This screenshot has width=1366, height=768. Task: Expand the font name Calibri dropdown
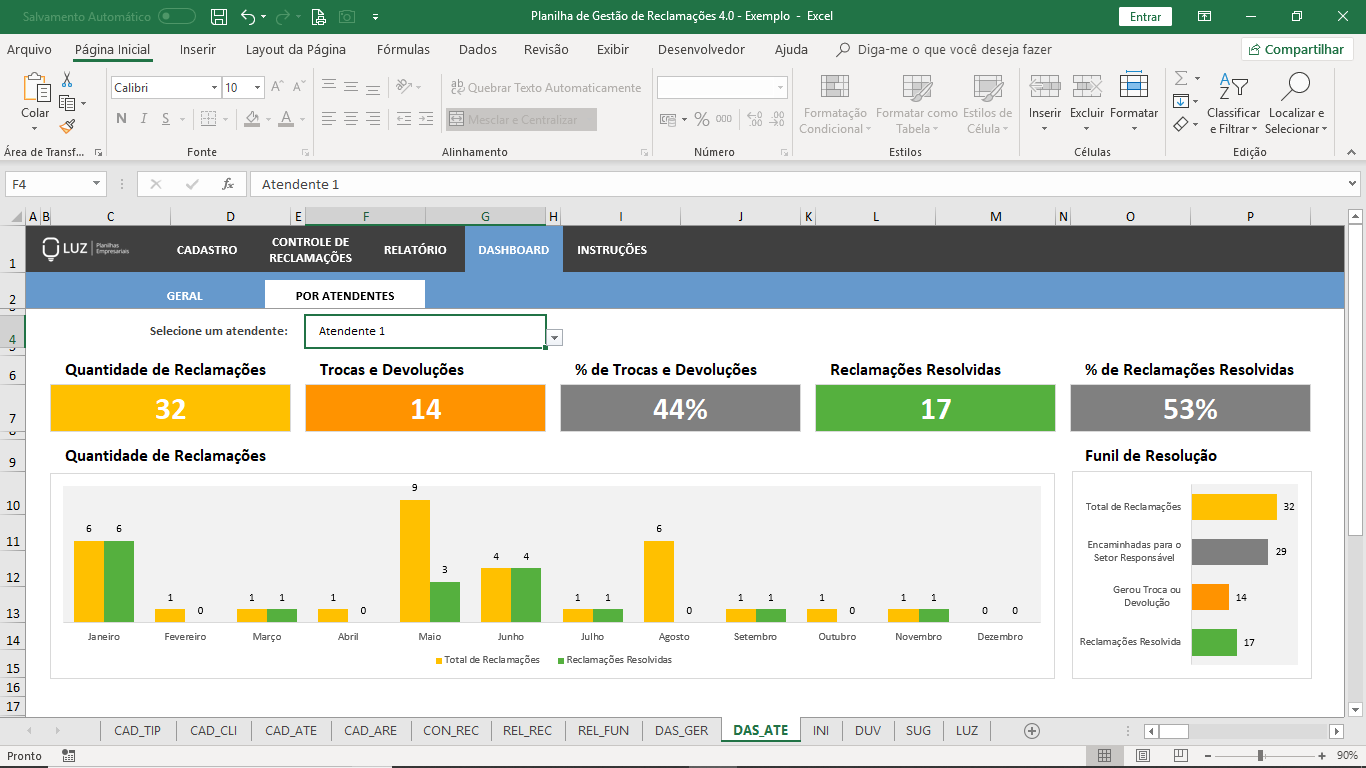pos(214,88)
